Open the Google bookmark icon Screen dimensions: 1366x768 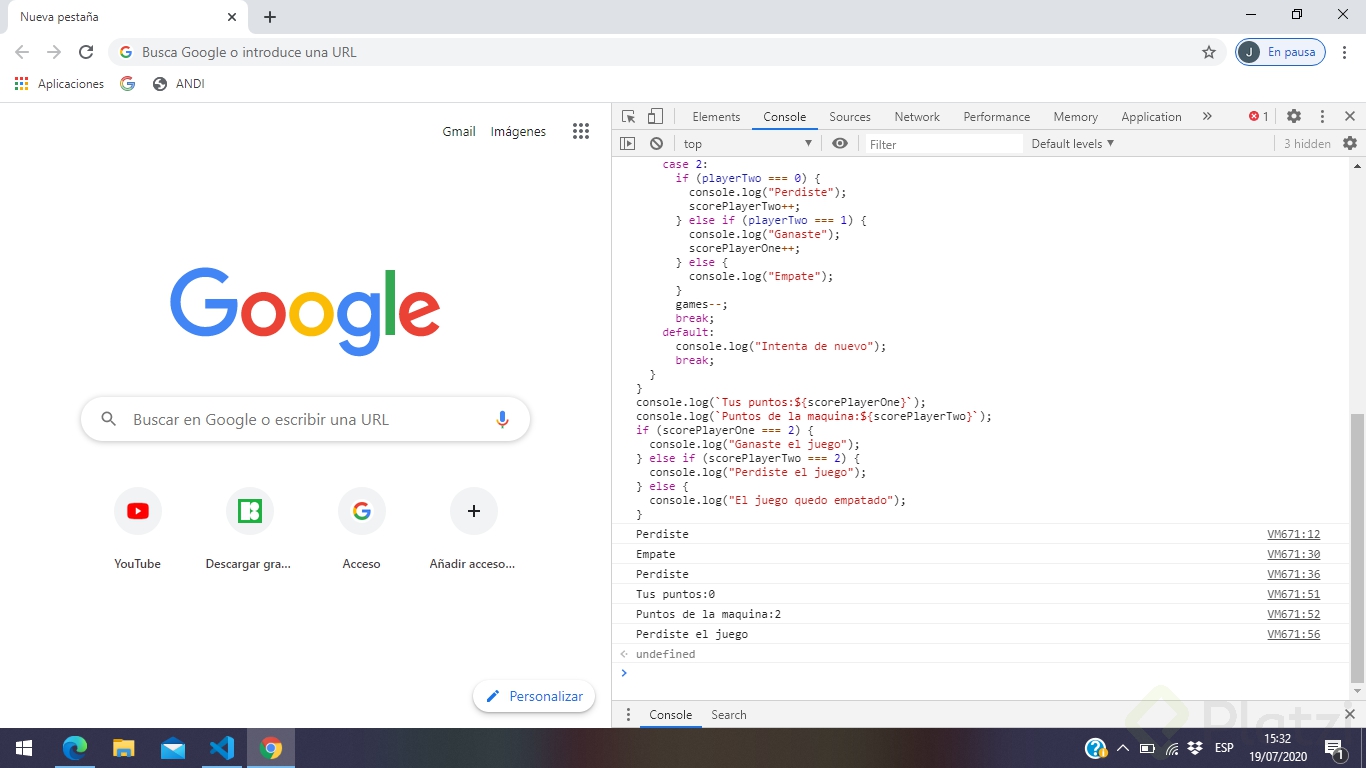(x=128, y=84)
